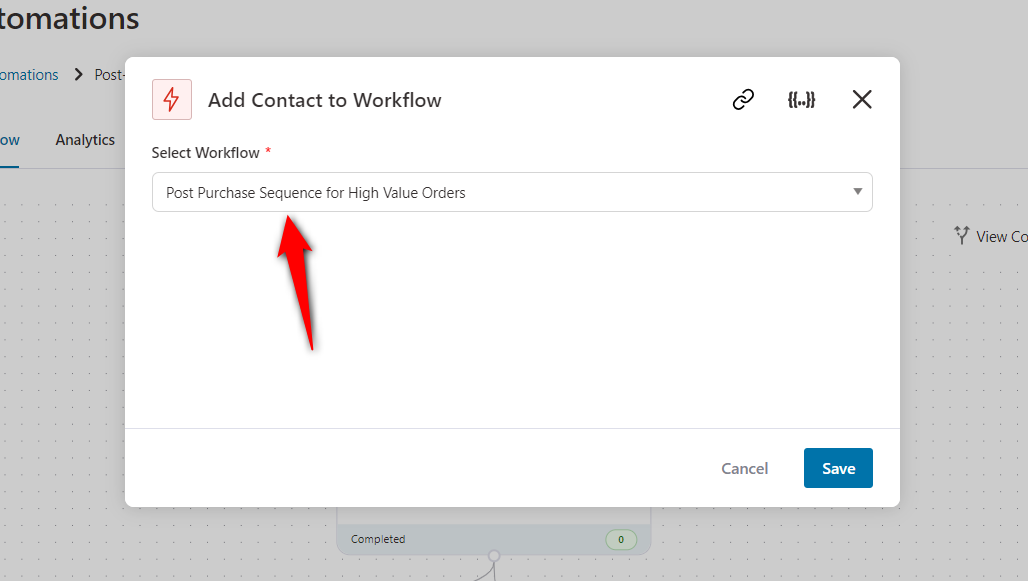The width and height of the screenshot is (1028, 581).
Task: Click the blue Save button
Action: [x=838, y=468]
